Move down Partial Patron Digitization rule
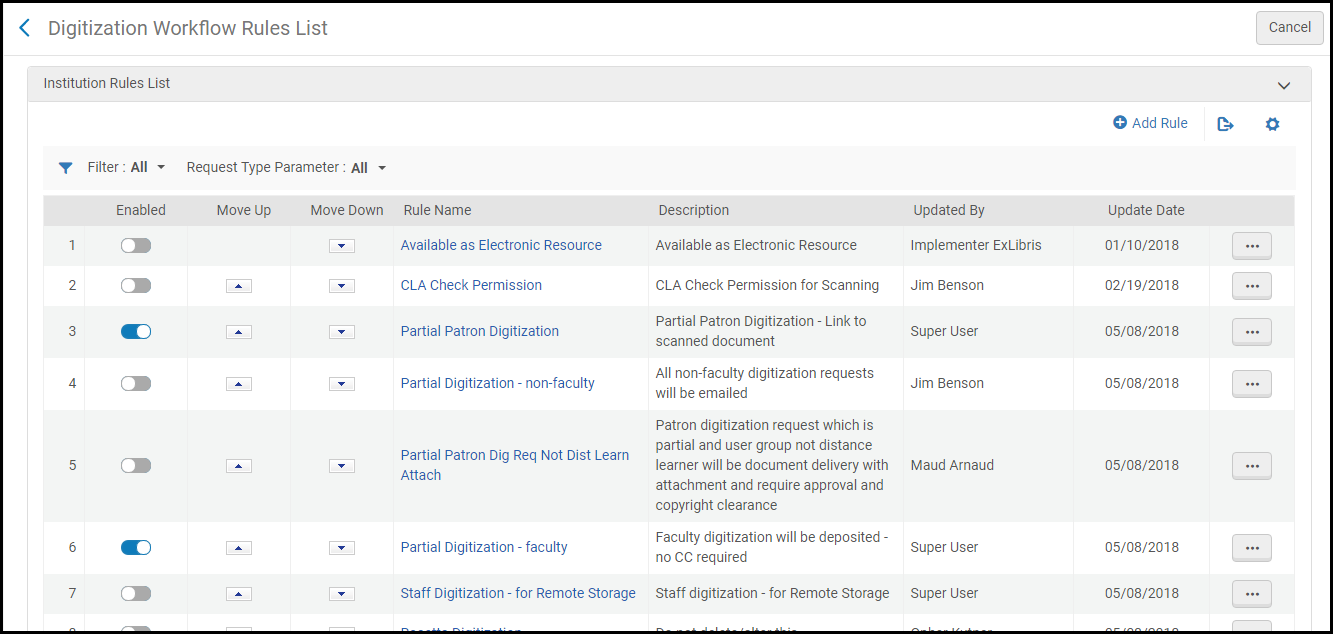This screenshot has width=1333, height=634. [x=342, y=332]
